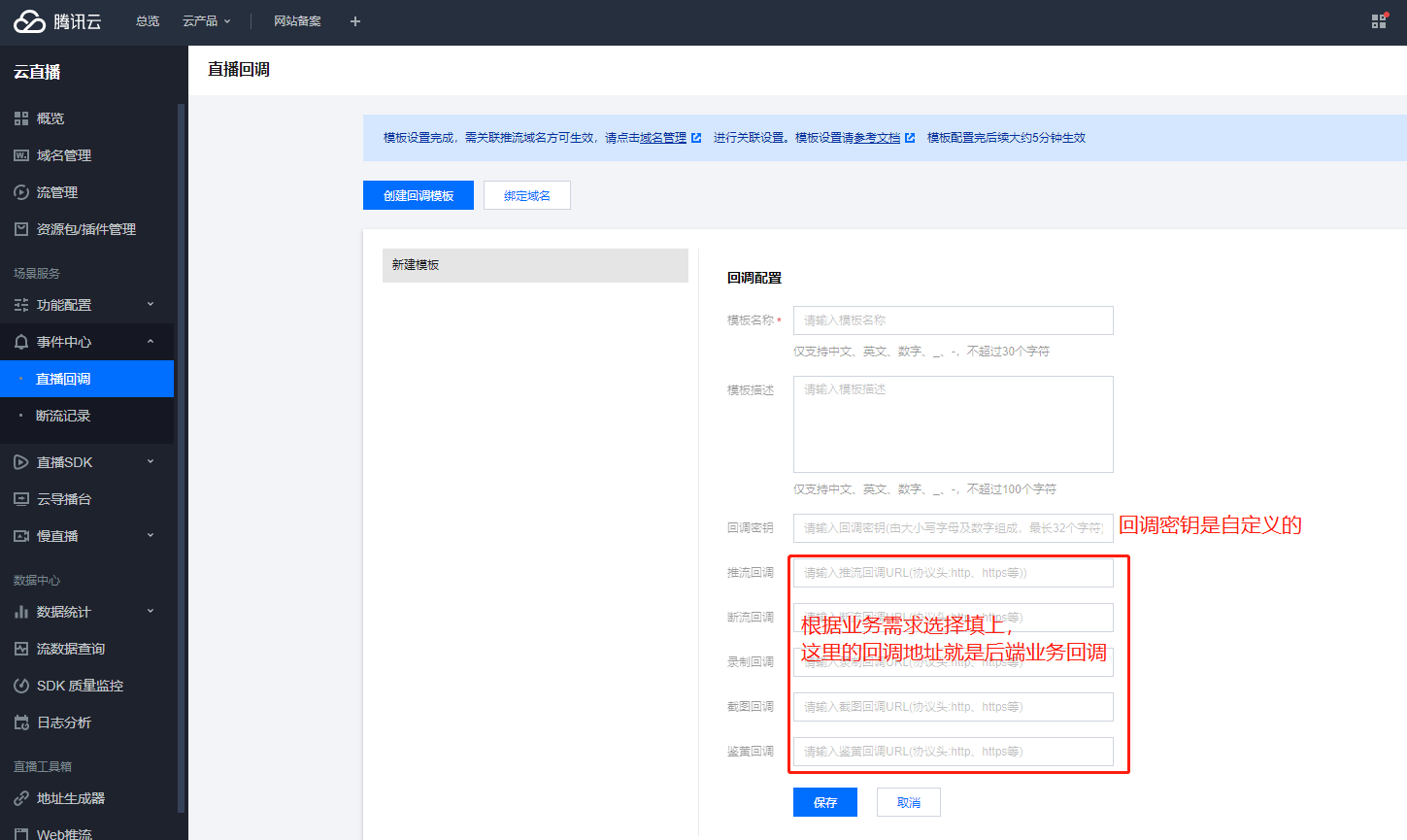The width and height of the screenshot is (1407, 840).
Task: Click the 概览 overview grid icon
Action: [x=21, y=118]
